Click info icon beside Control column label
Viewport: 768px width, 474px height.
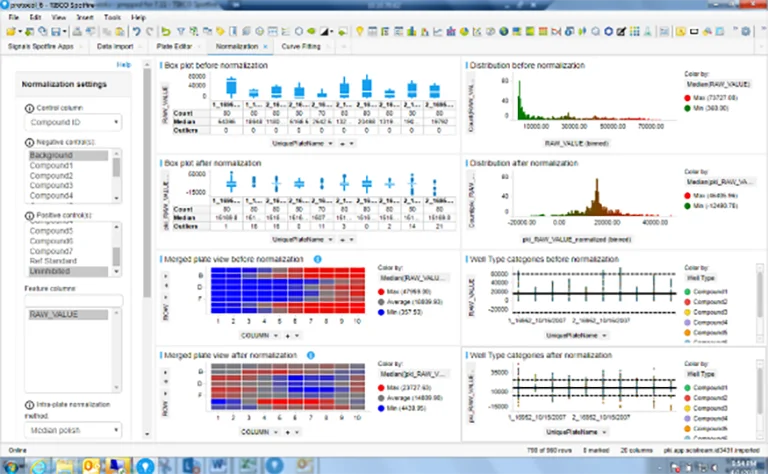[x=27, y=107]
